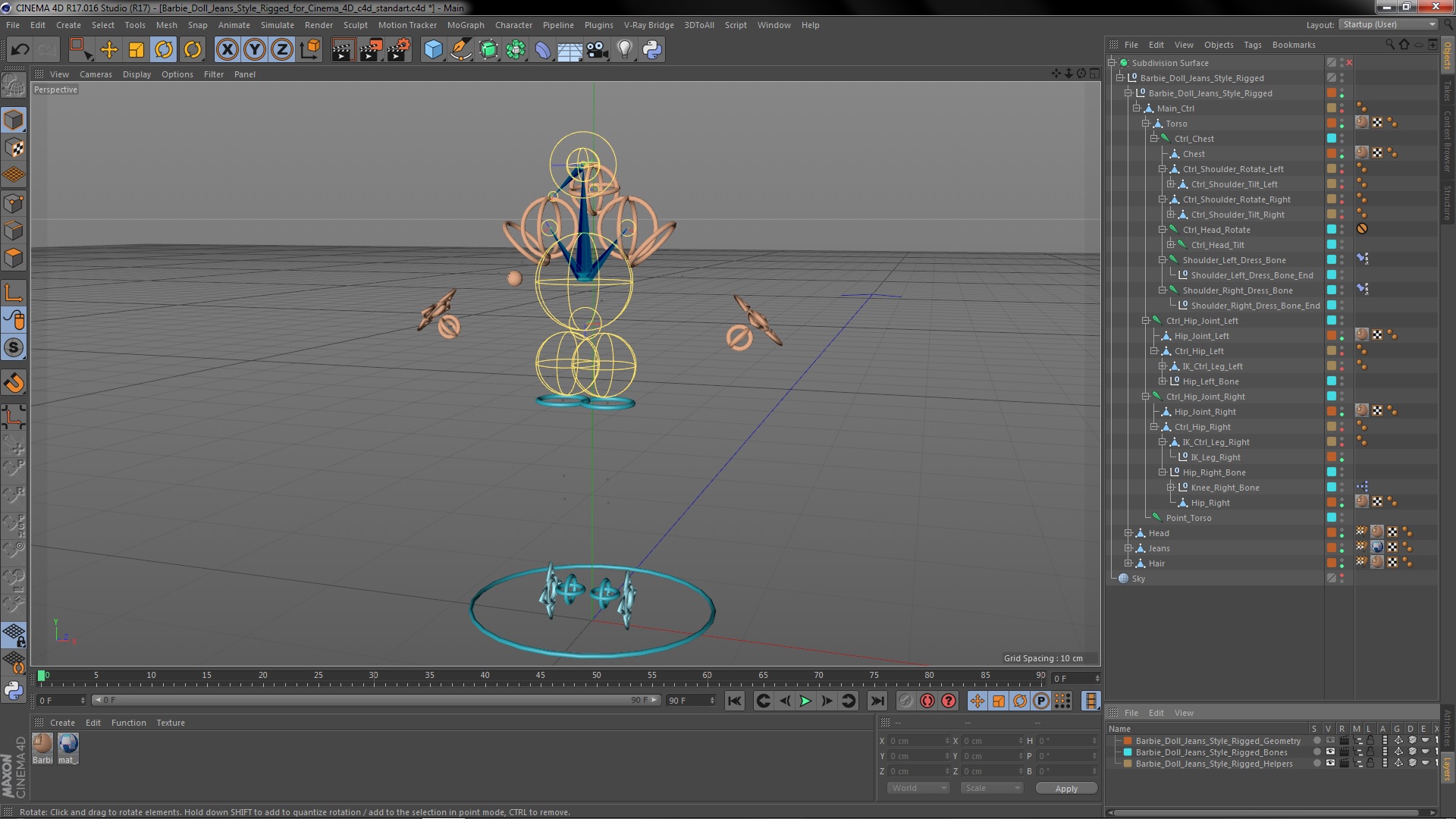Image resolution: width=1456 pixels, height=819 pixels.
Task: Toggle visibility dots for Main_Ctrl
Action: click(x=1341, y=108)
